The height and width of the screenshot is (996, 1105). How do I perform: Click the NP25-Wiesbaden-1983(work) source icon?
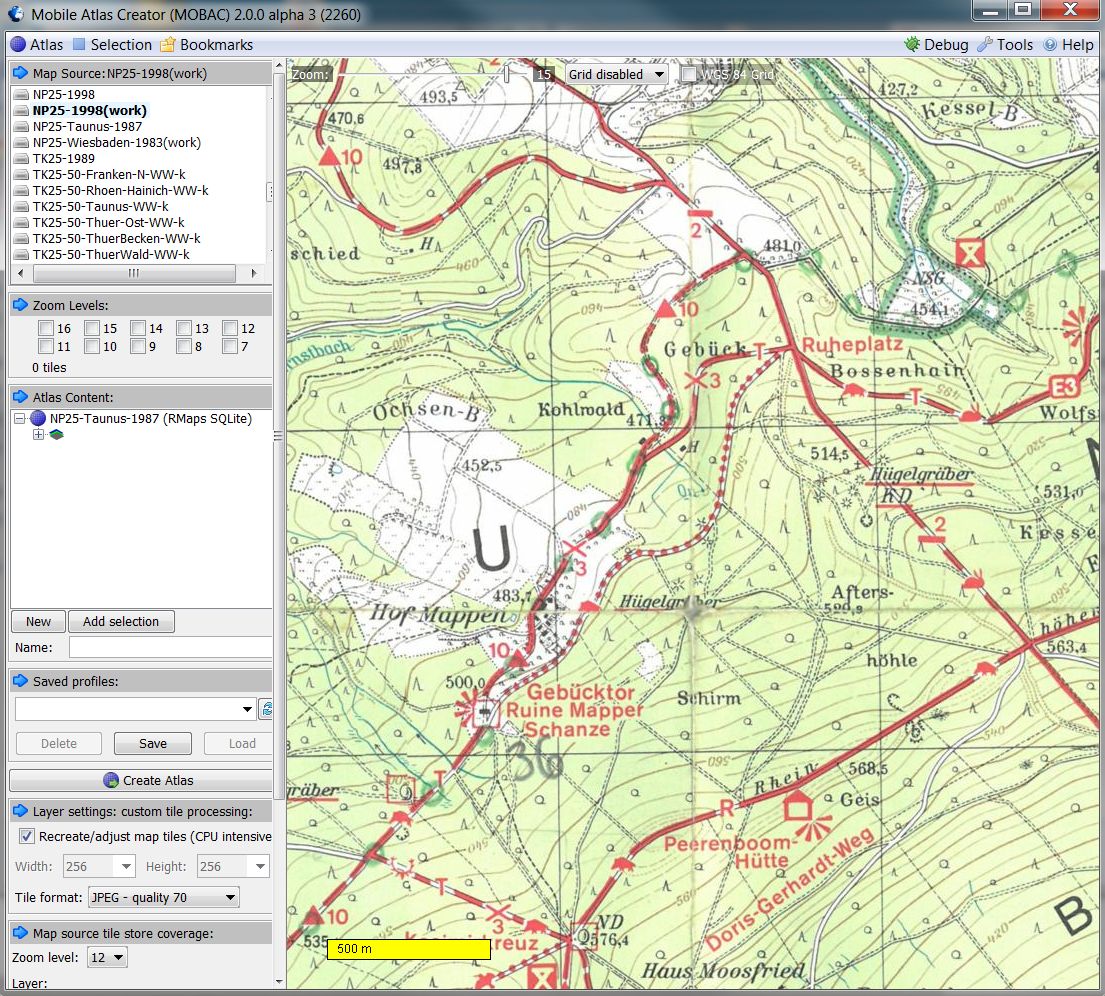pos(21,142)
